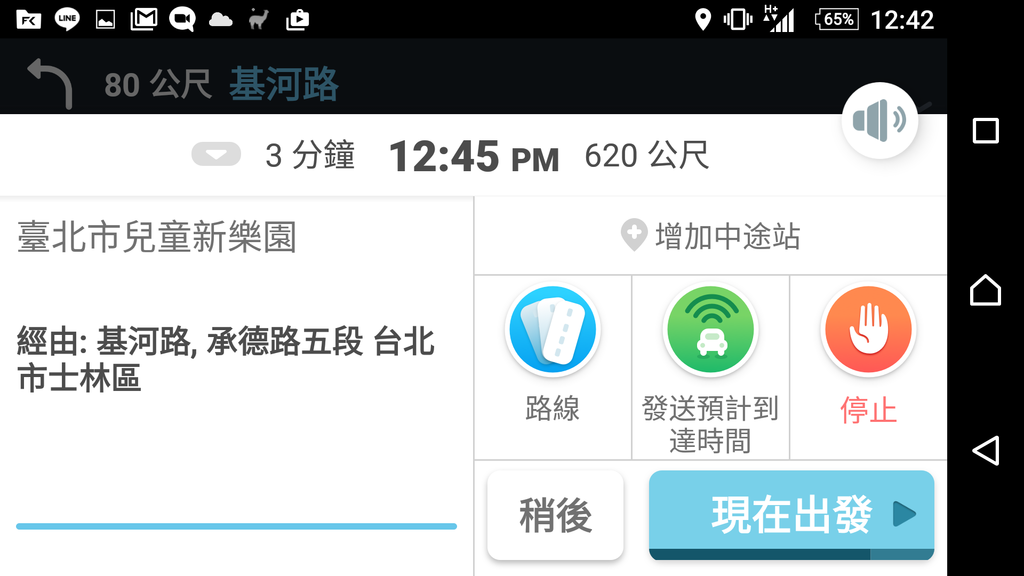Tap the left turn arrow icon
1024x576 pixels.
tap(50, 83)
